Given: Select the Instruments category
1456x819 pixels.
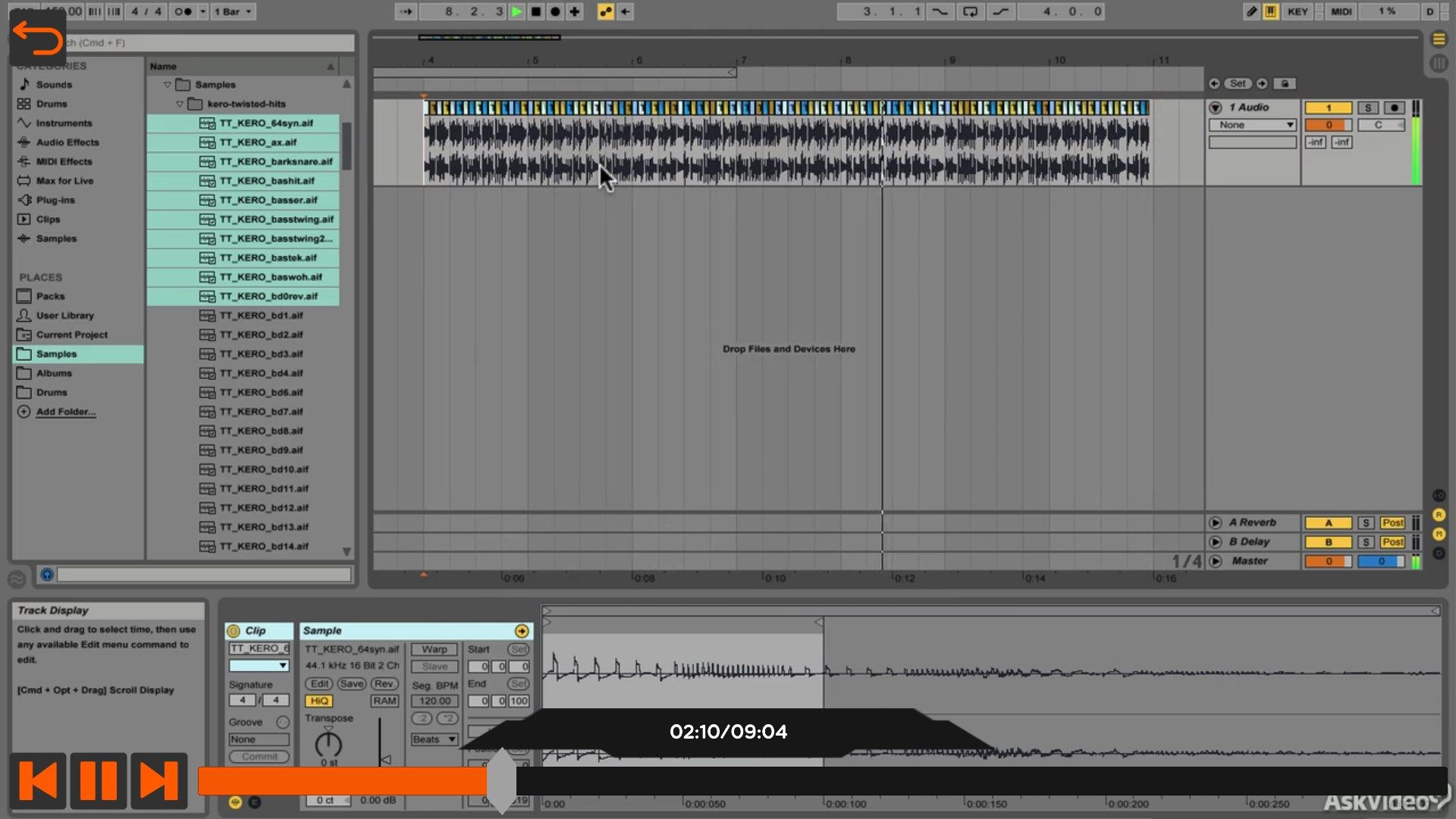Looking at the screenshot, I should point(64,123).
